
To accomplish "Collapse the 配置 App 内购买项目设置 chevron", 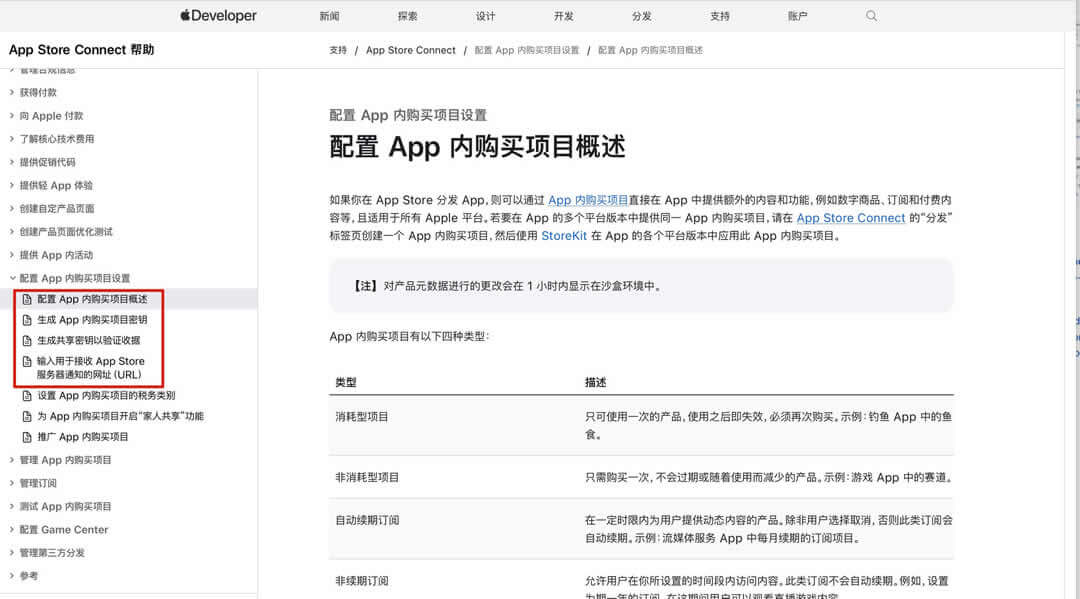I will pyautogui.click(x=12, y=278).
